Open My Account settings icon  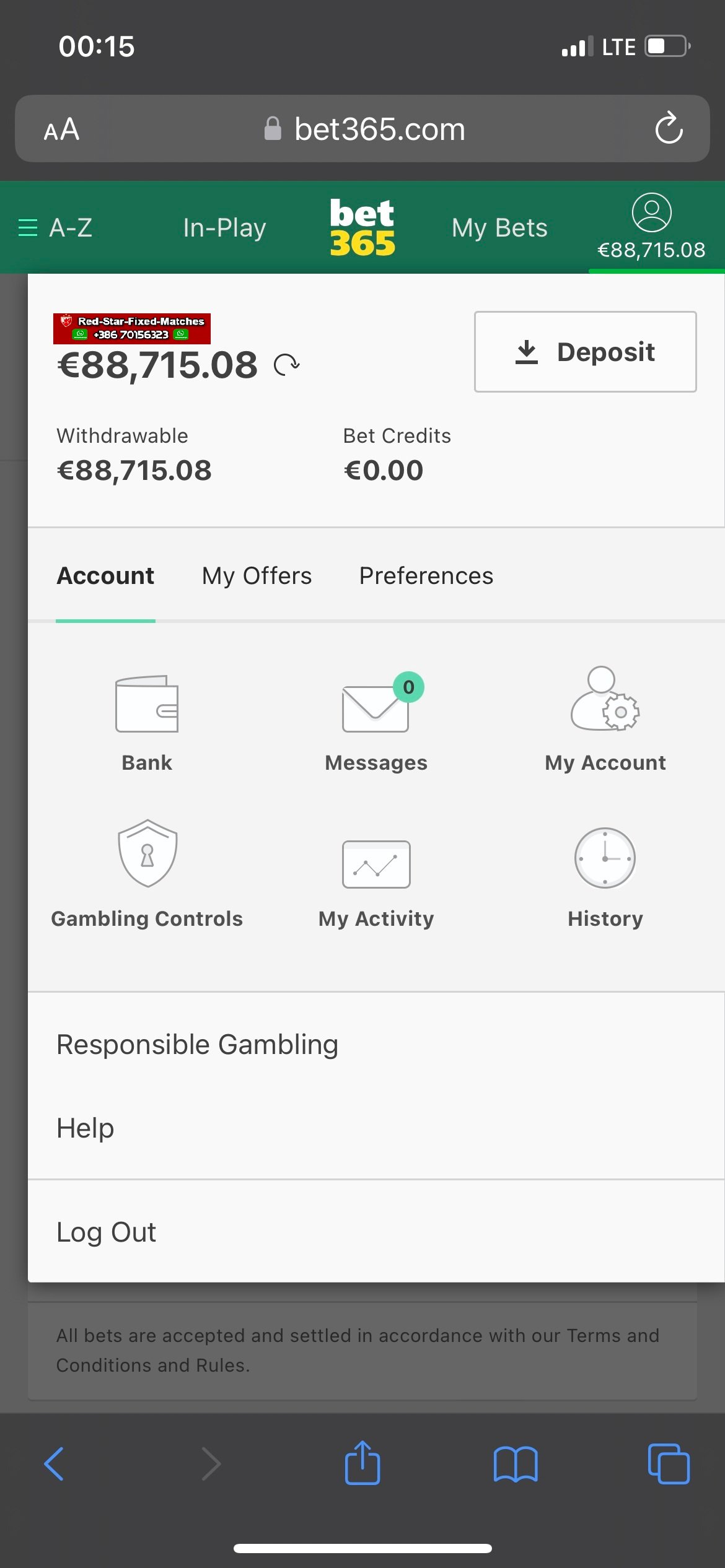click(605, 700)
